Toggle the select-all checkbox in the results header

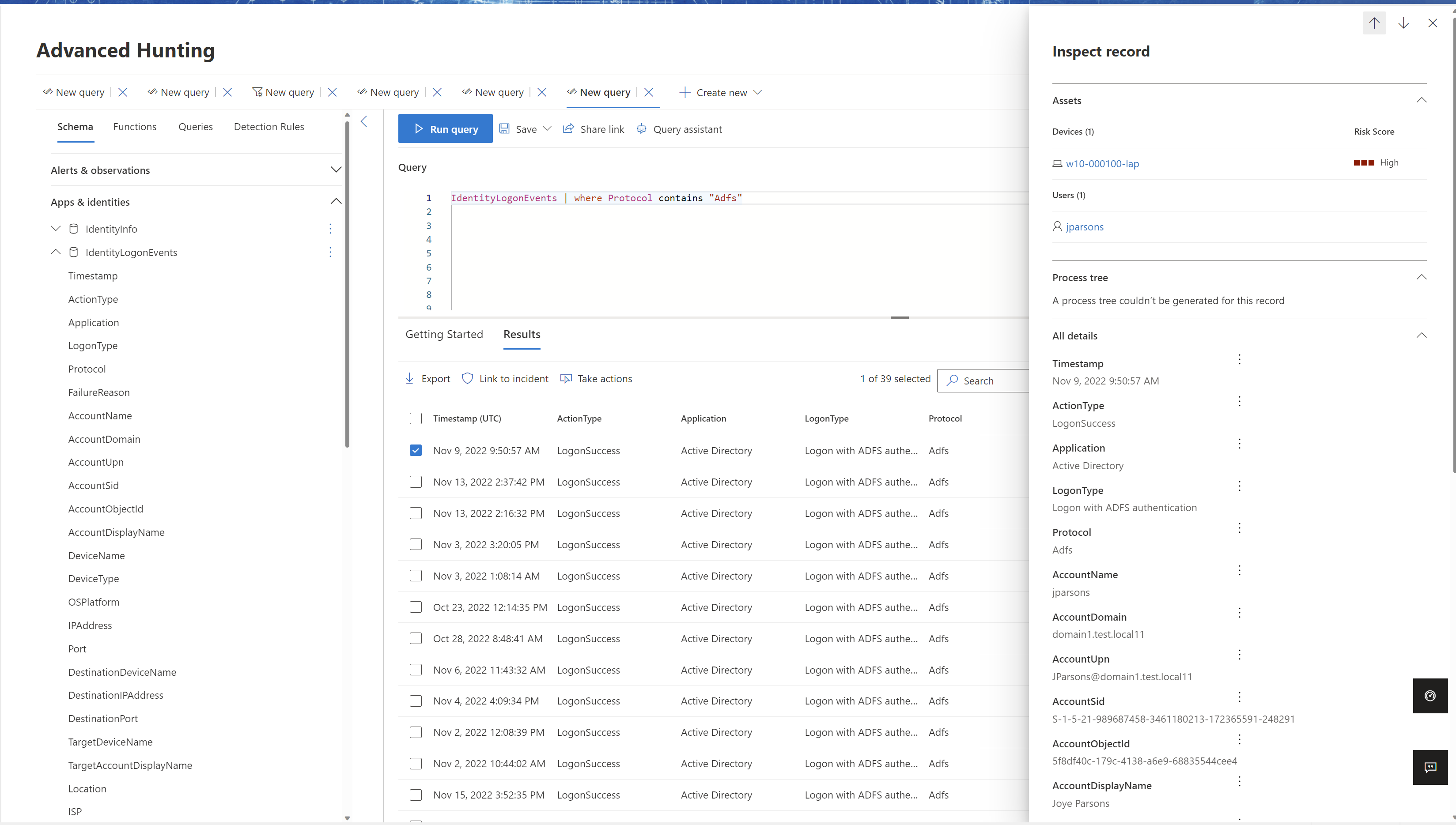coord(416,418)
